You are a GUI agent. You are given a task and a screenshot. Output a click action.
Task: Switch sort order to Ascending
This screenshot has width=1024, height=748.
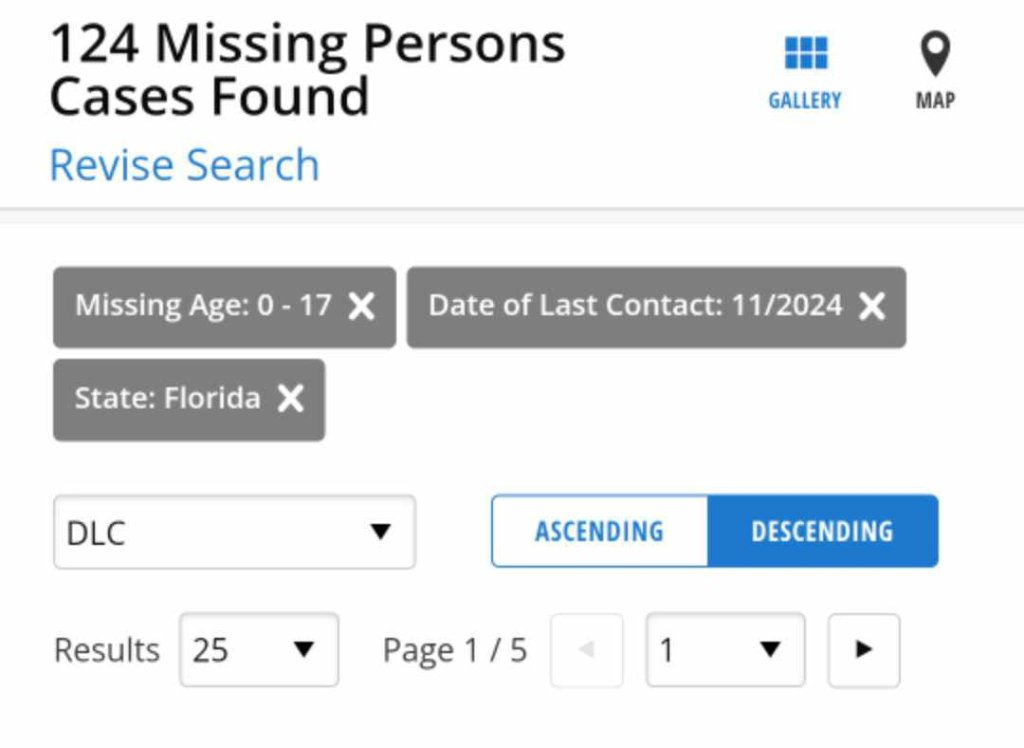tap(599, 531)
